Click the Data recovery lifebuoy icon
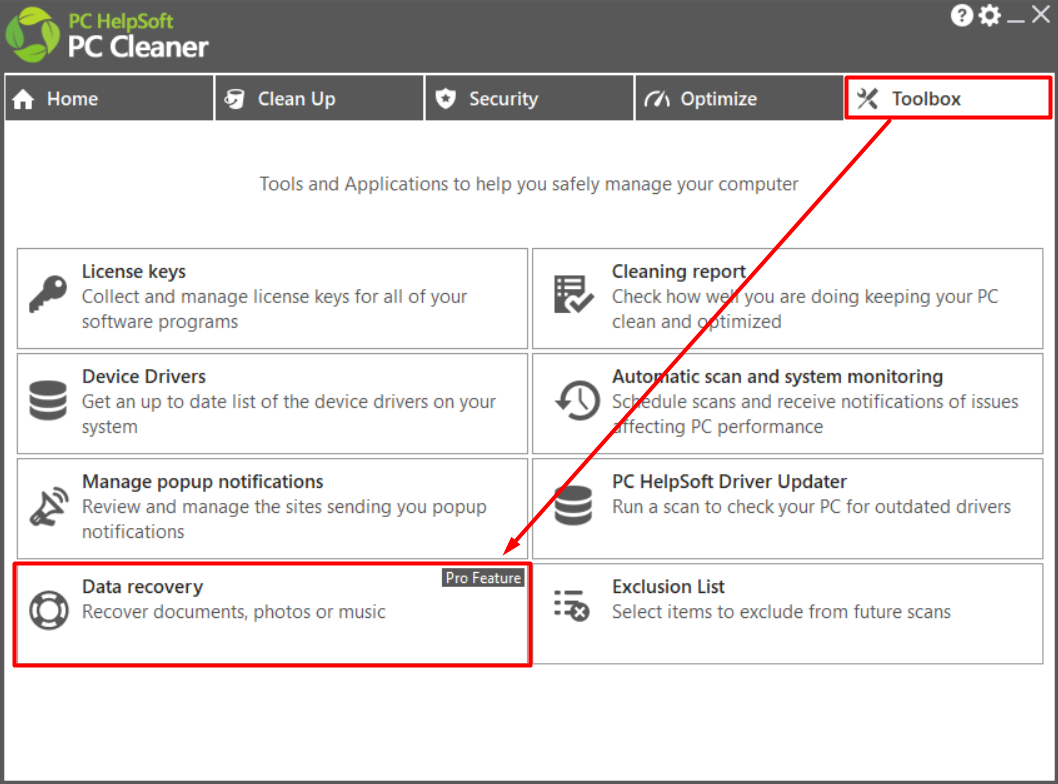The width and height of the screenshot is (1058, 784). coord(49,610)
